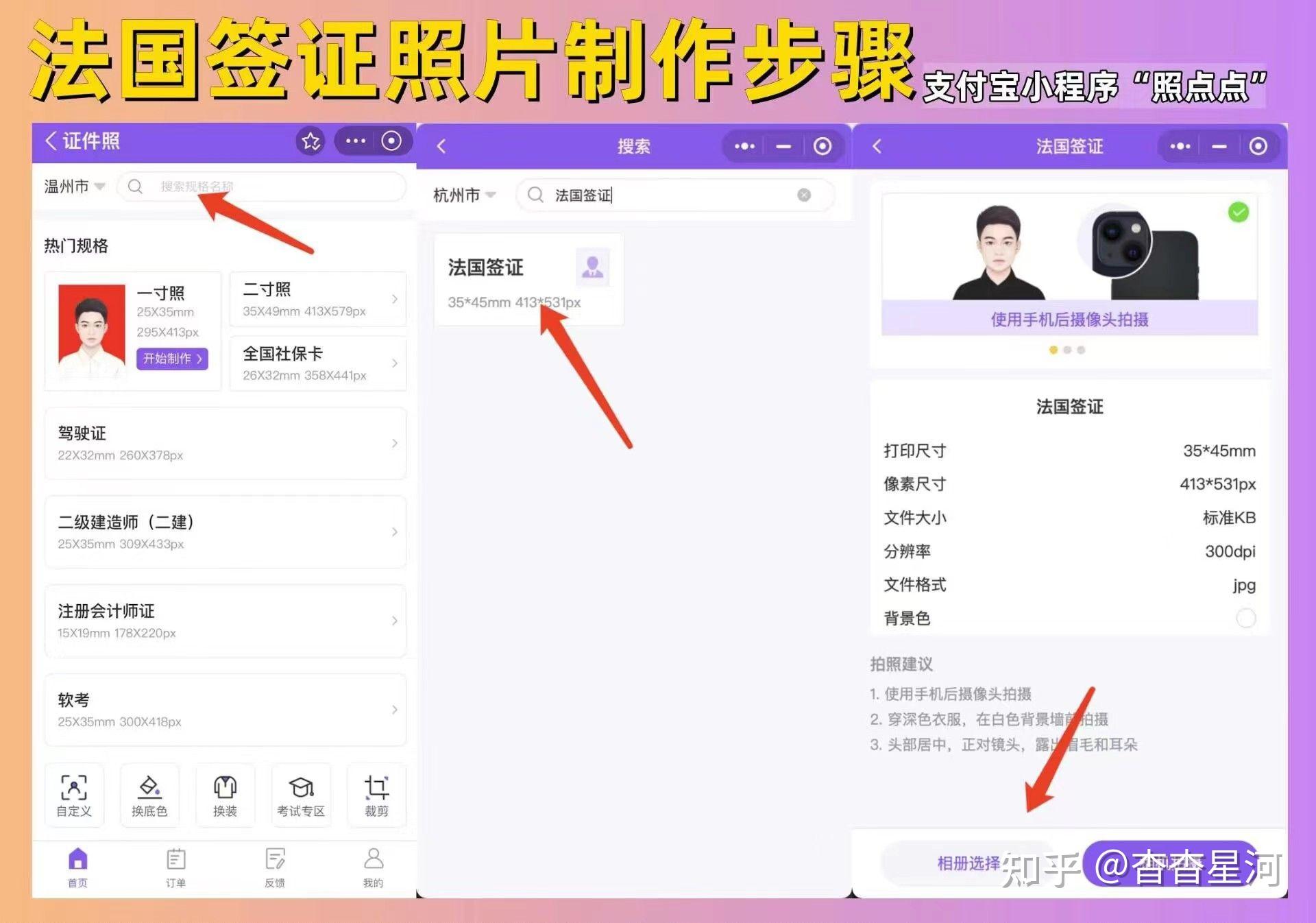Viewport: 1316px width, 923px height.
Task: Click 热门规格 heading
Action: pyautogui.click(x=76, y=245)
